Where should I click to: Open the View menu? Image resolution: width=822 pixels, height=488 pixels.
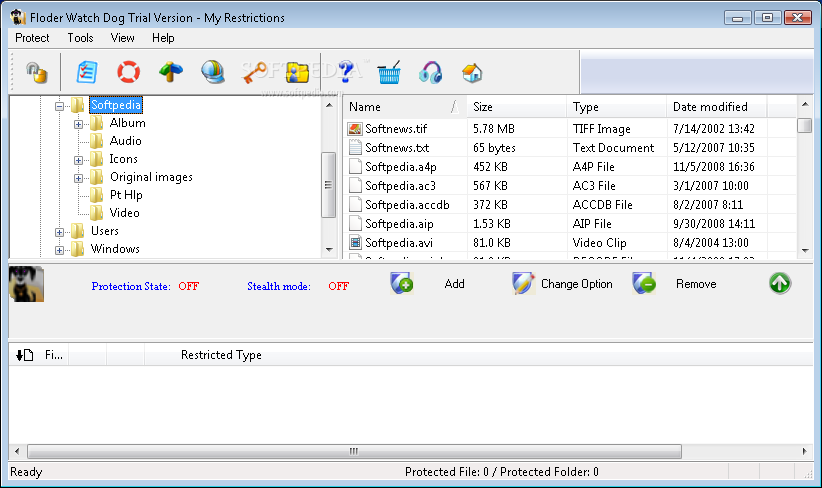click(122, 38)
